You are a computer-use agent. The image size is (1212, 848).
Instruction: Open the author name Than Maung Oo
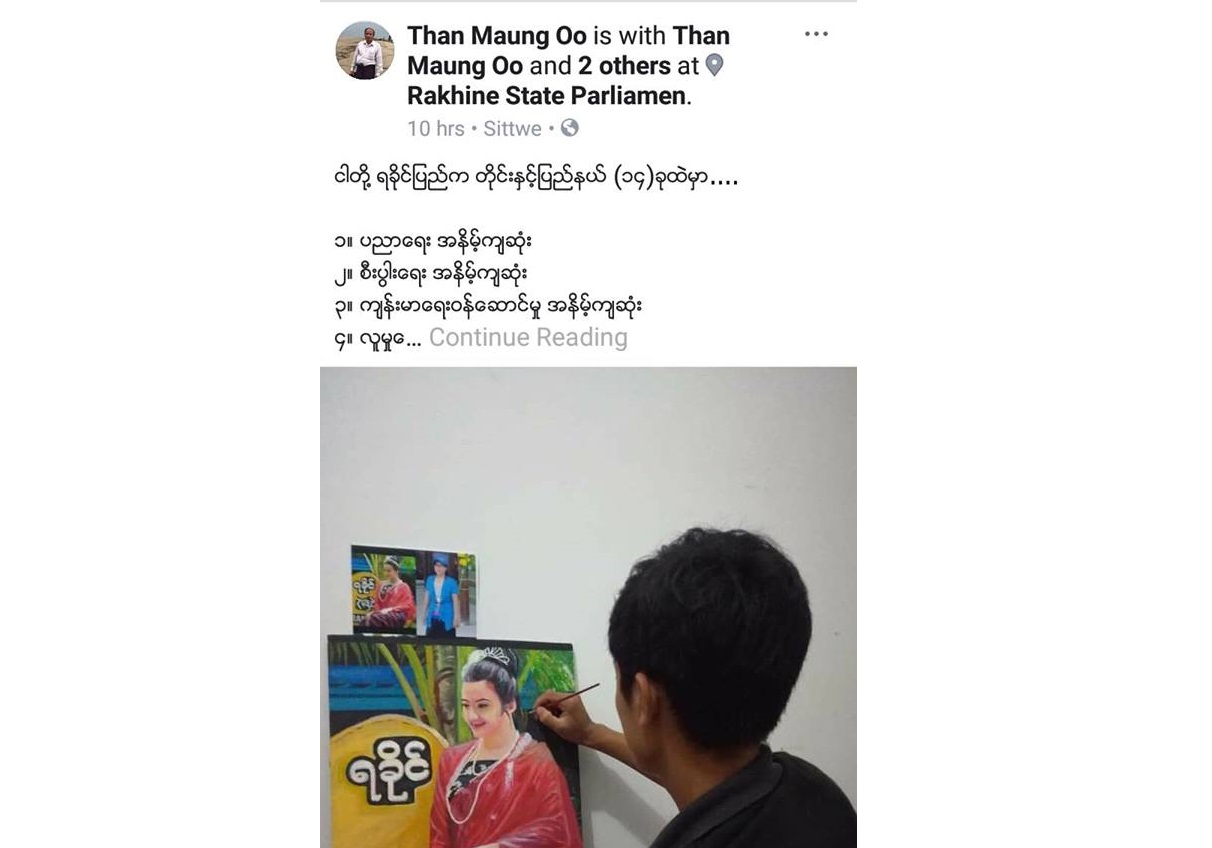pos(497,36)
